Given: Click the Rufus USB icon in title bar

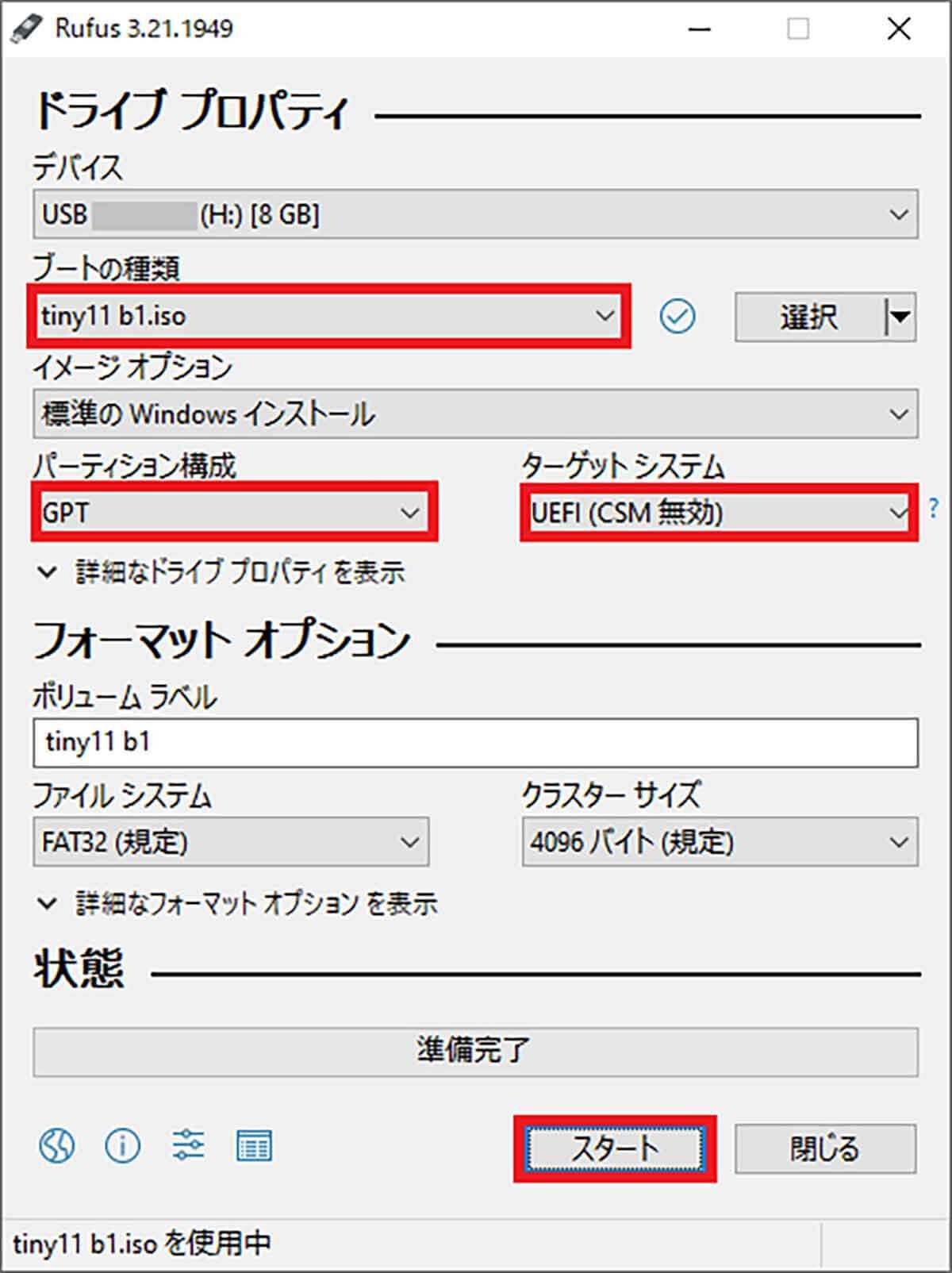Looking at the screenshot, I should (x=27, y=29).
